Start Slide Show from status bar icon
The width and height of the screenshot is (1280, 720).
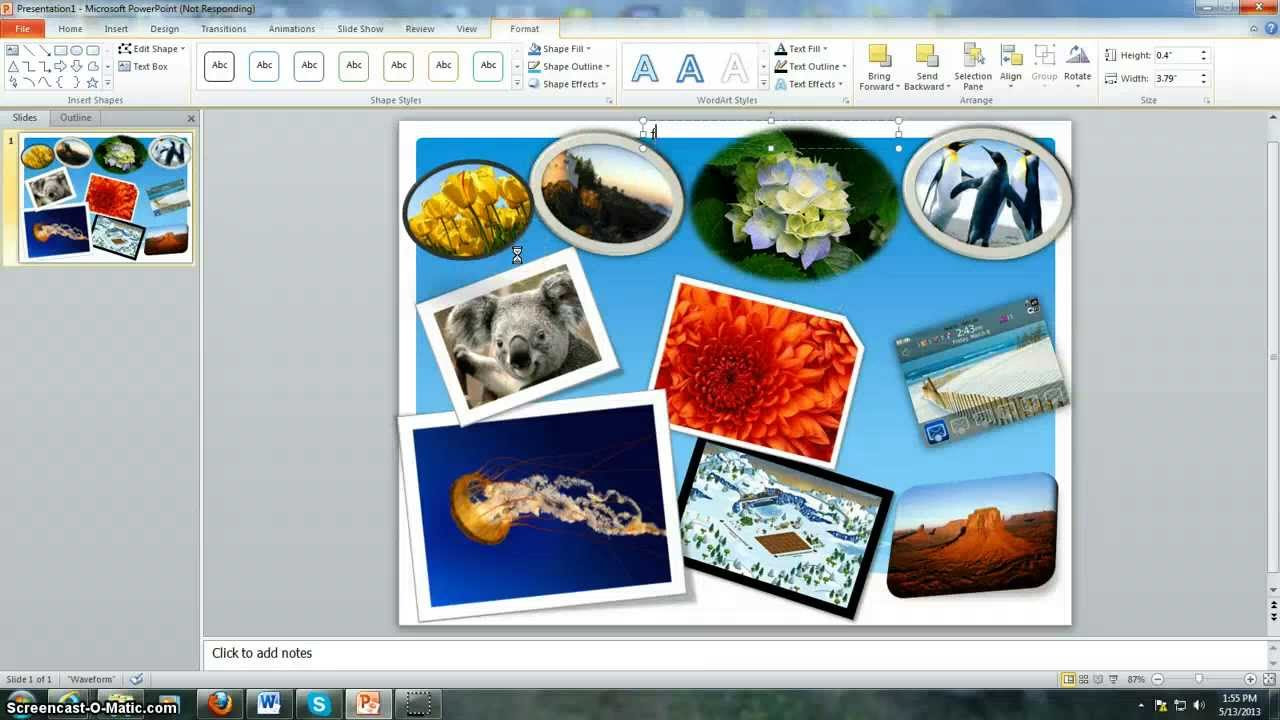pyautogui.click(x=1112, y=680)
